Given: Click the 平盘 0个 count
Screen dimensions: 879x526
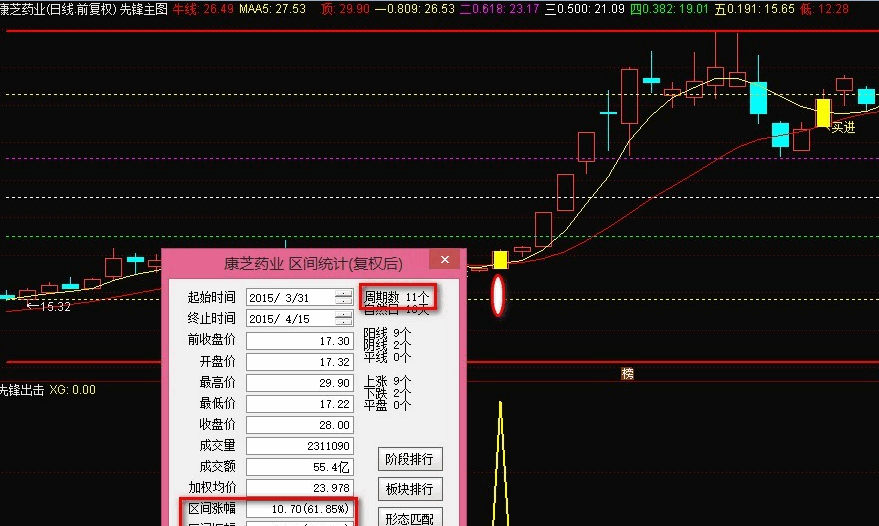Looking at the screenshot, I should 387,405.
